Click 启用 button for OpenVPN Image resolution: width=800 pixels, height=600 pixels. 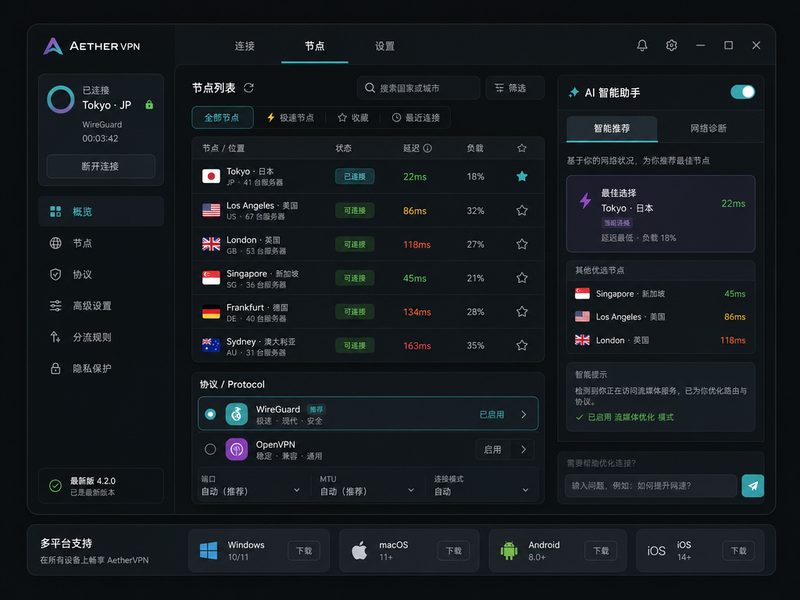click(x=492, y=449)
